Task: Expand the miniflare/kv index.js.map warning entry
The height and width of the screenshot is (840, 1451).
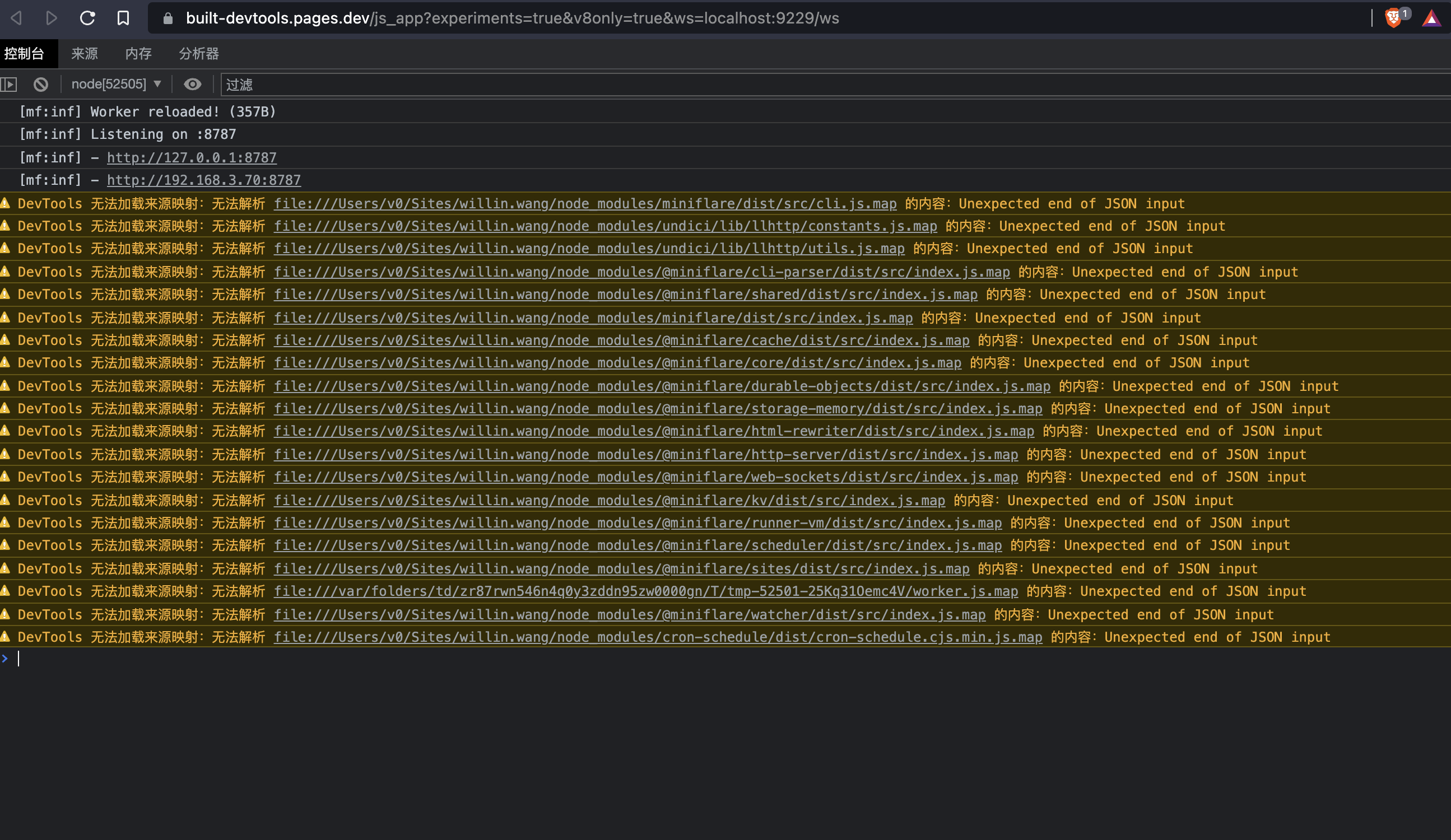Action: click(x=6, y=500)
